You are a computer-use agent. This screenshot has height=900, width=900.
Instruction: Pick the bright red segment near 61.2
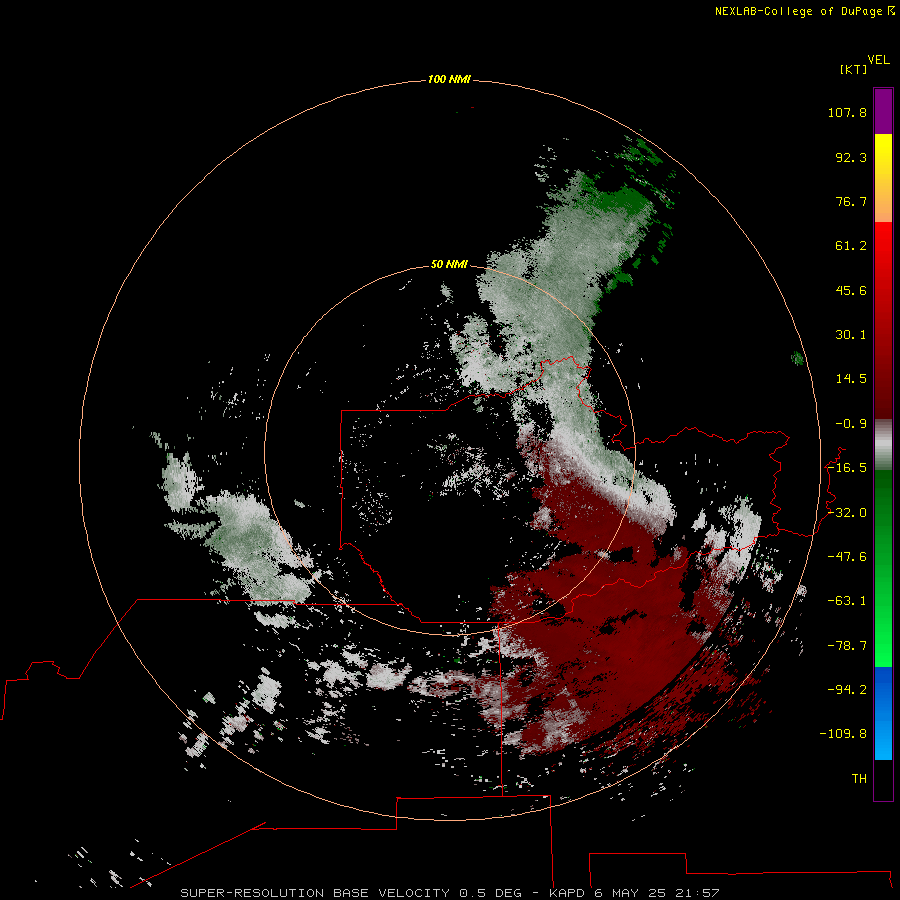883,247
